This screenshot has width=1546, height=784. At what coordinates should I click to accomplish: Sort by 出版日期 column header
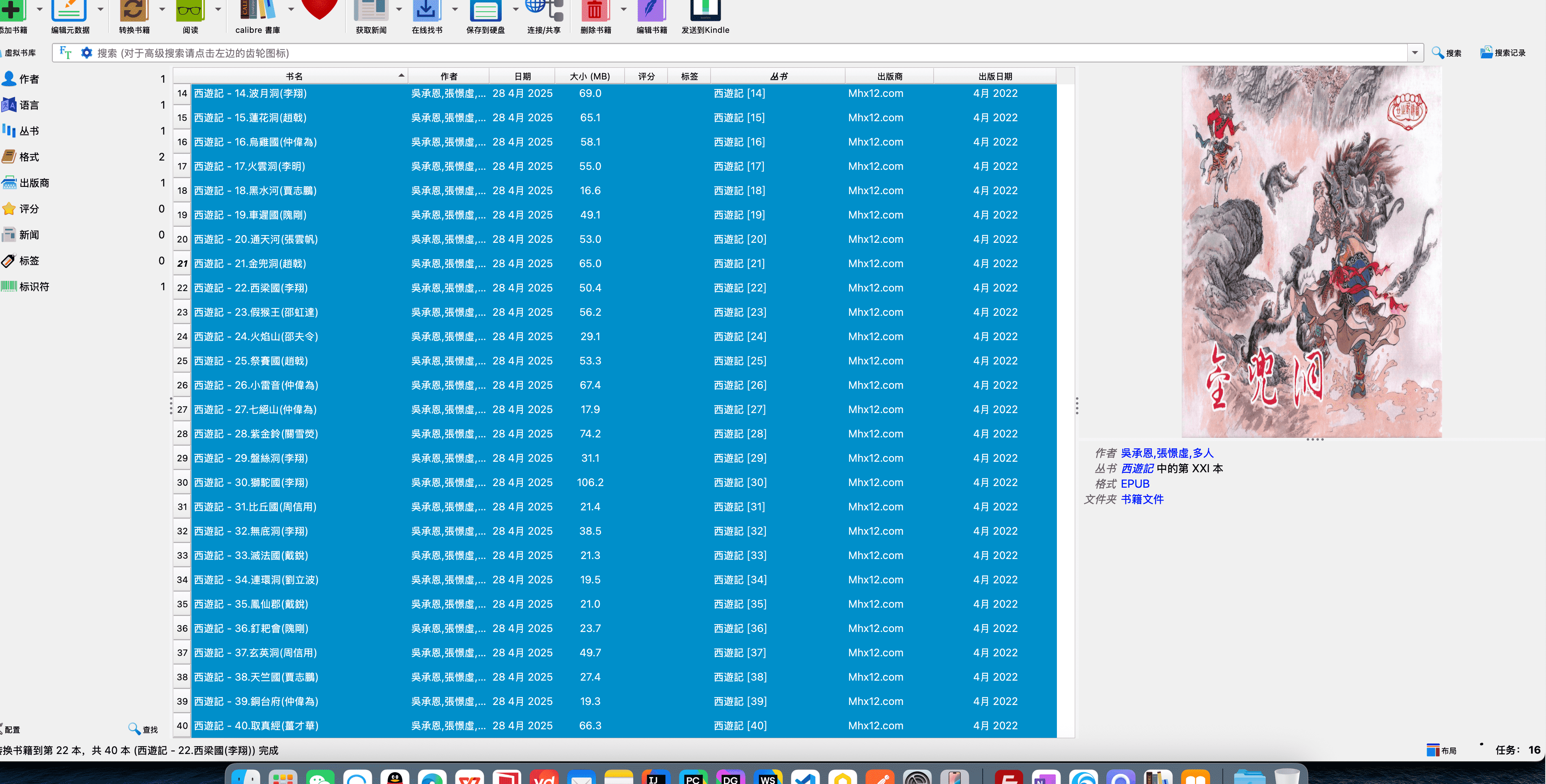995,76
